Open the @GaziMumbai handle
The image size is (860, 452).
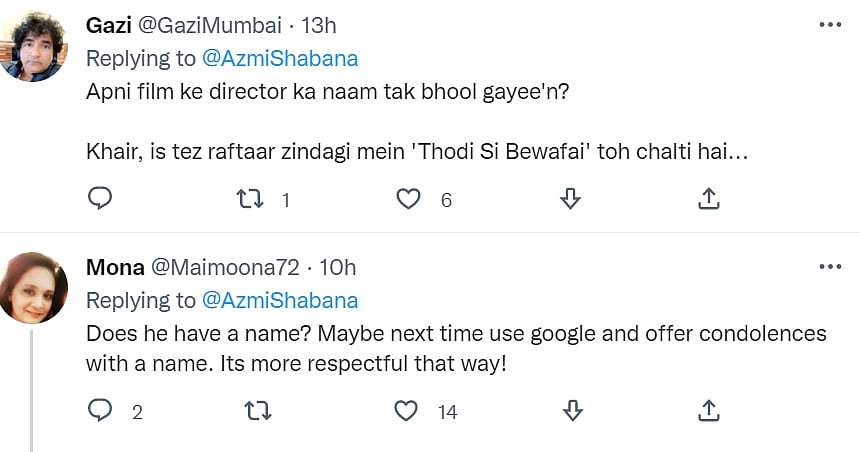210,25
